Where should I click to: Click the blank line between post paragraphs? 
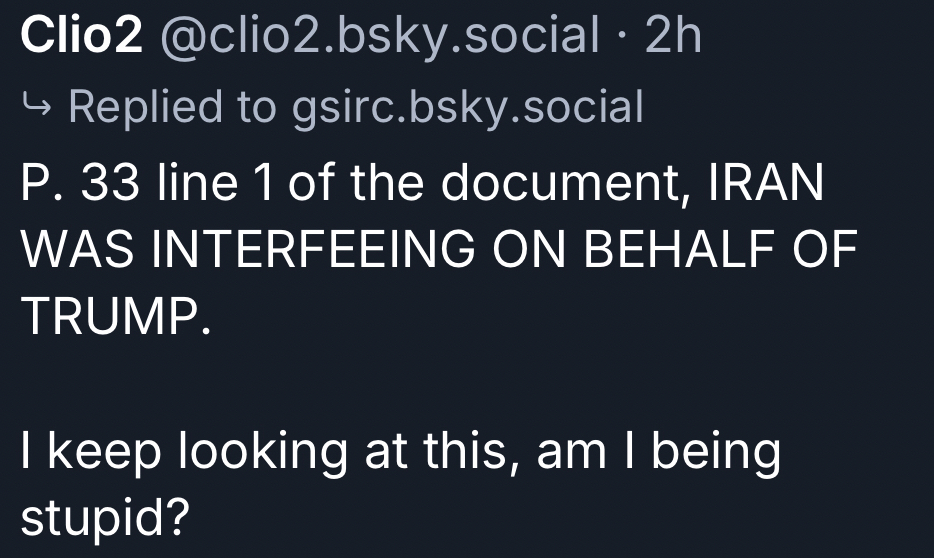point(400,384)
